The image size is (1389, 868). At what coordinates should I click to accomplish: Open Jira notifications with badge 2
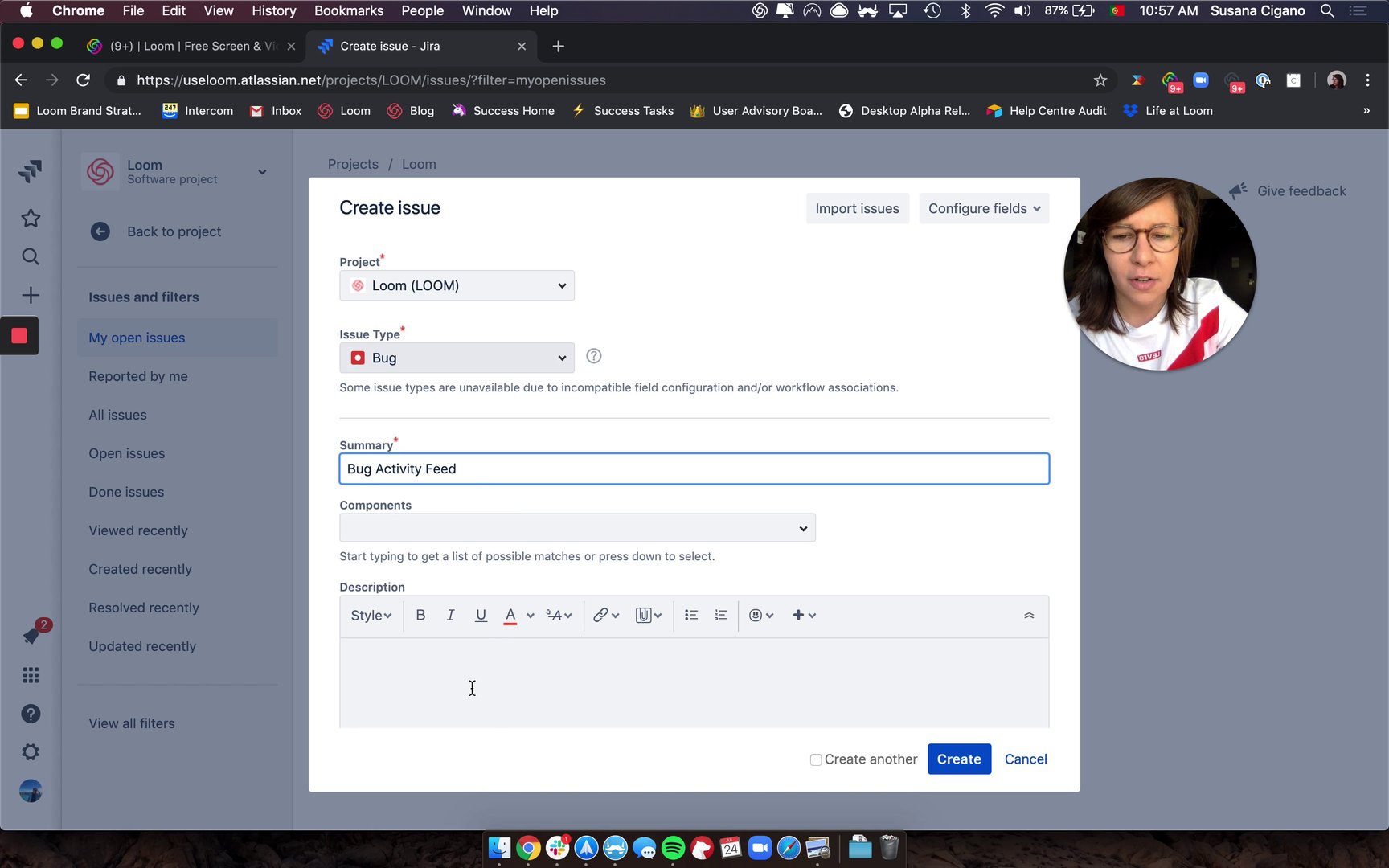click(32, 634)
